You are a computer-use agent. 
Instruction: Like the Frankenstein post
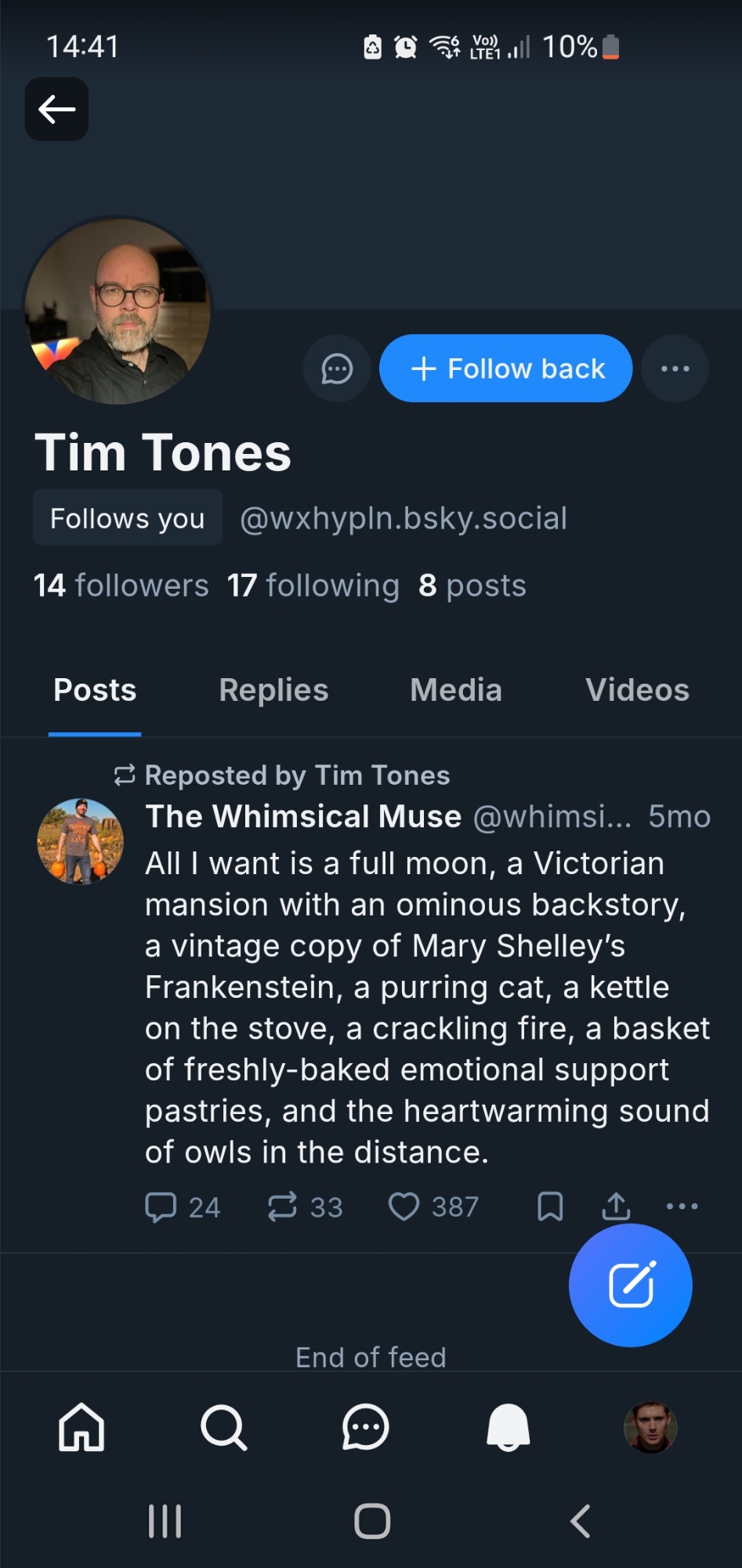(x=404, y=1207)
